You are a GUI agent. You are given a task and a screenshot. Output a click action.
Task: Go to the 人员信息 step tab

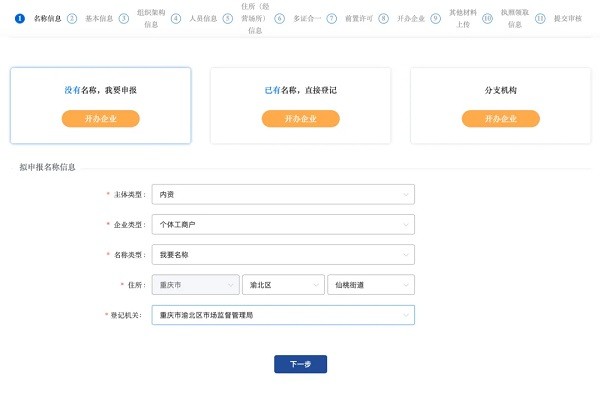coord(203,18)
